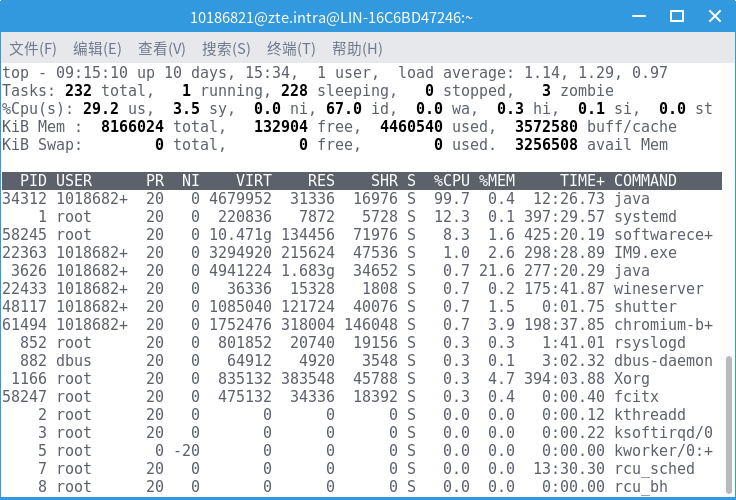Click the rsyslogd command name
This screenshot has width=736, height=500.
(650, 343)
